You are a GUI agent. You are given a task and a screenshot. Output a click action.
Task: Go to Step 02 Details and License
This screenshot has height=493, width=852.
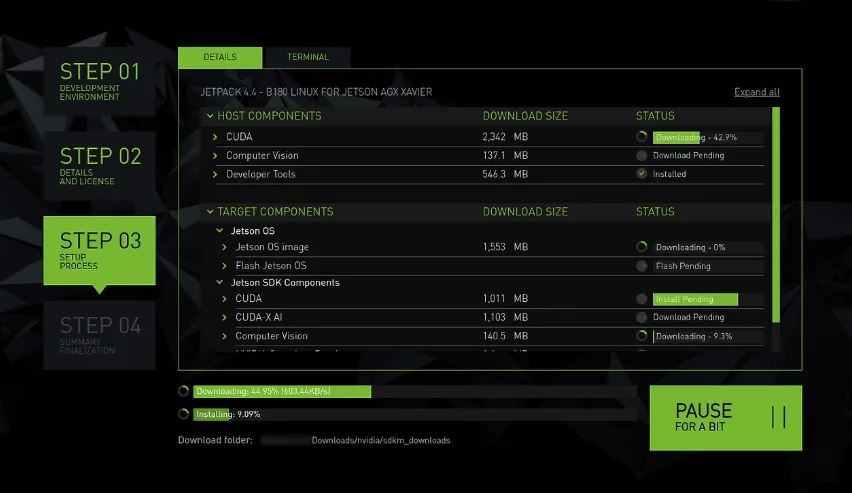[x=99, y=166]
